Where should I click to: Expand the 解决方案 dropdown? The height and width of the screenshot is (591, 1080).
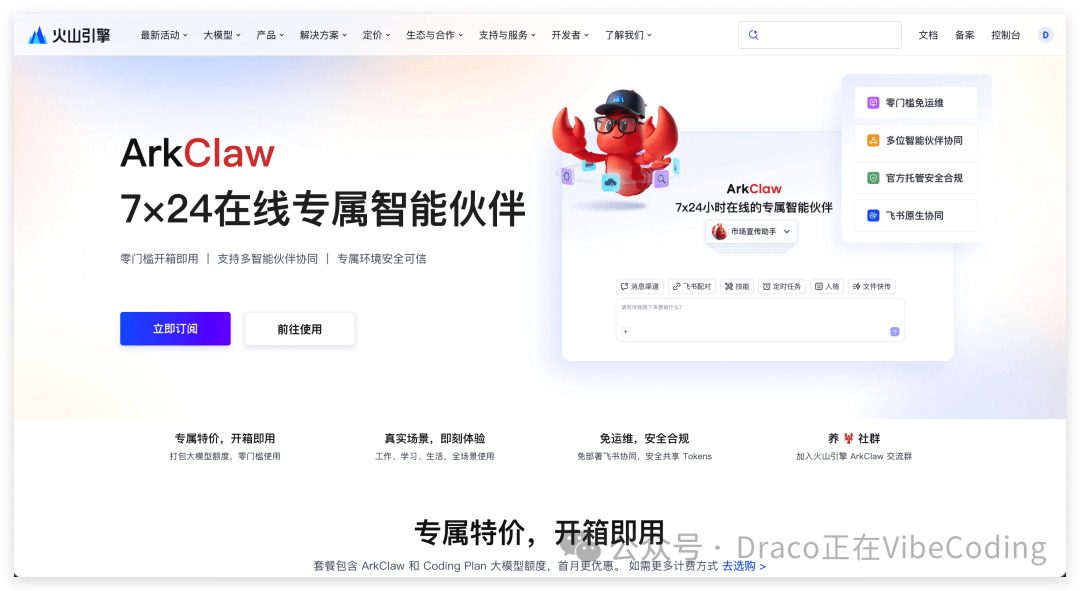point(321,34)
